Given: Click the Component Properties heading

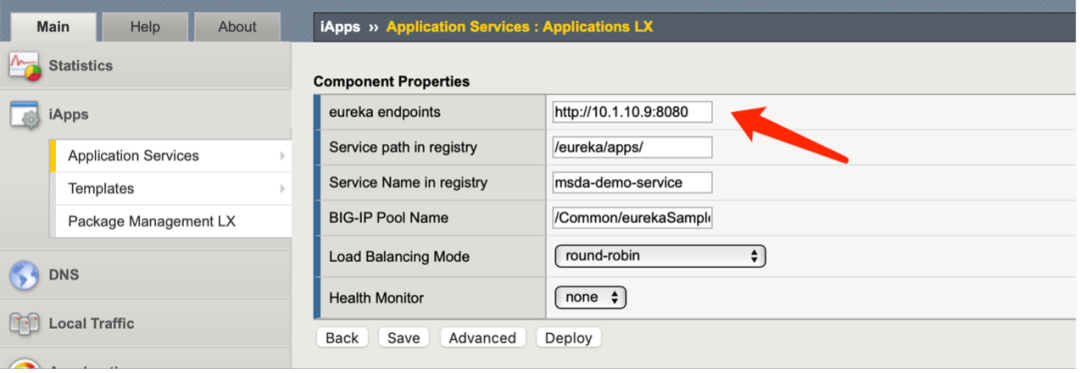Looking at the screenshot, I should tap(391, 82).
